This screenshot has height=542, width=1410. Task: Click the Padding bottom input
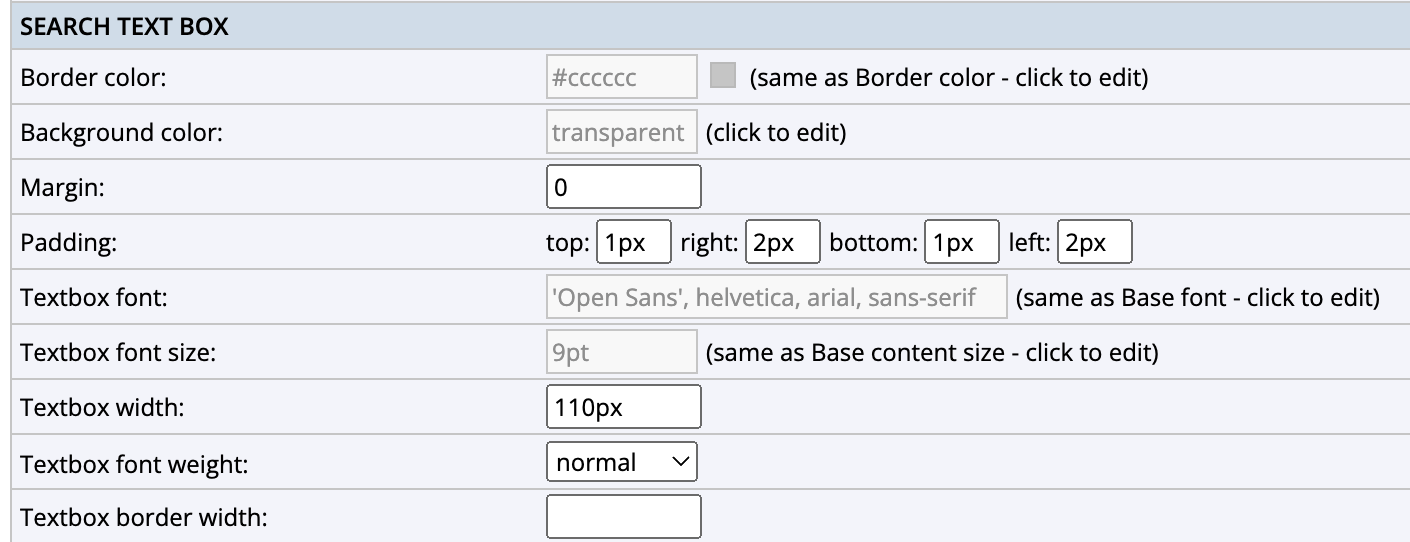pos(961,242)
